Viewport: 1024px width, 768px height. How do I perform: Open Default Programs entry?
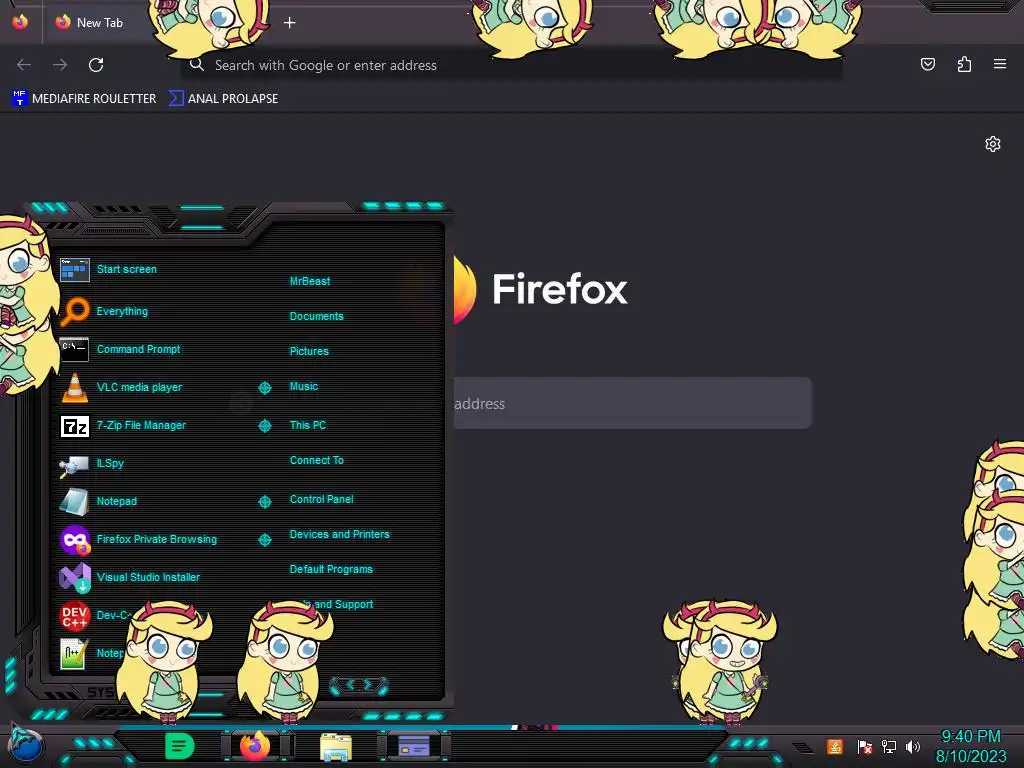tap(330, 569)
